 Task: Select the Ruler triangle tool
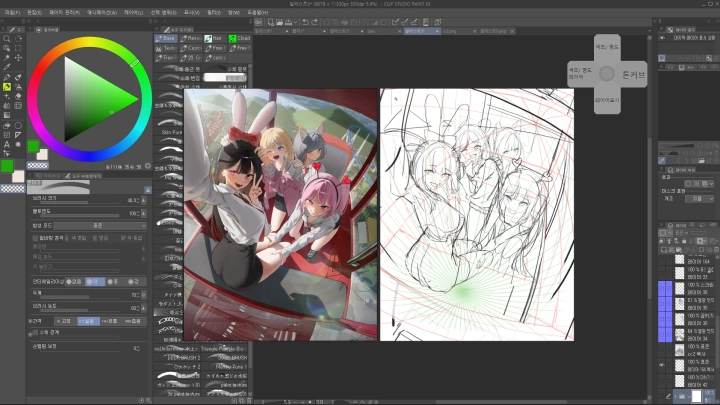coord(18,135)
